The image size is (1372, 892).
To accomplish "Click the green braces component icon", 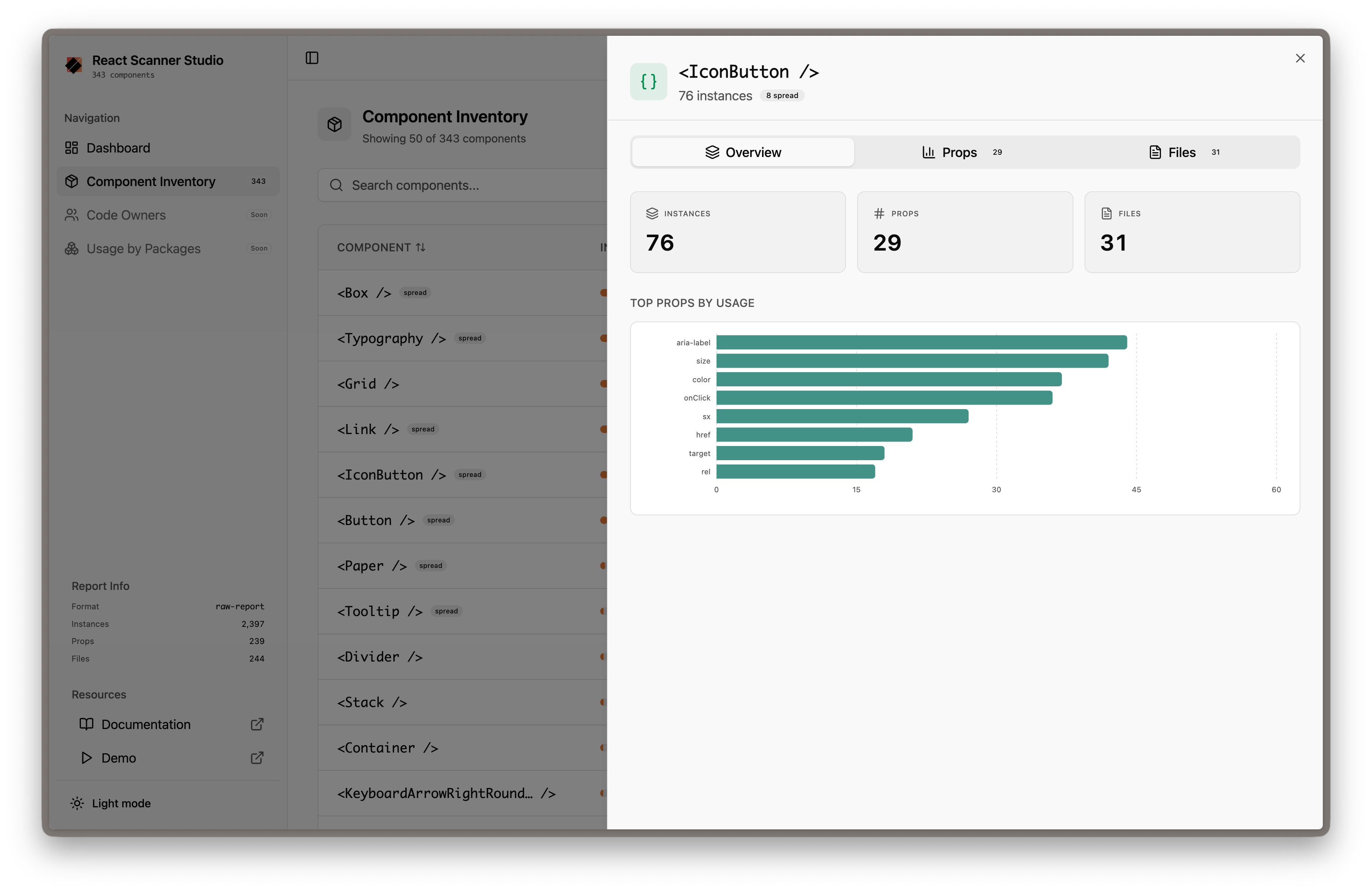I will tap(648, 82).
